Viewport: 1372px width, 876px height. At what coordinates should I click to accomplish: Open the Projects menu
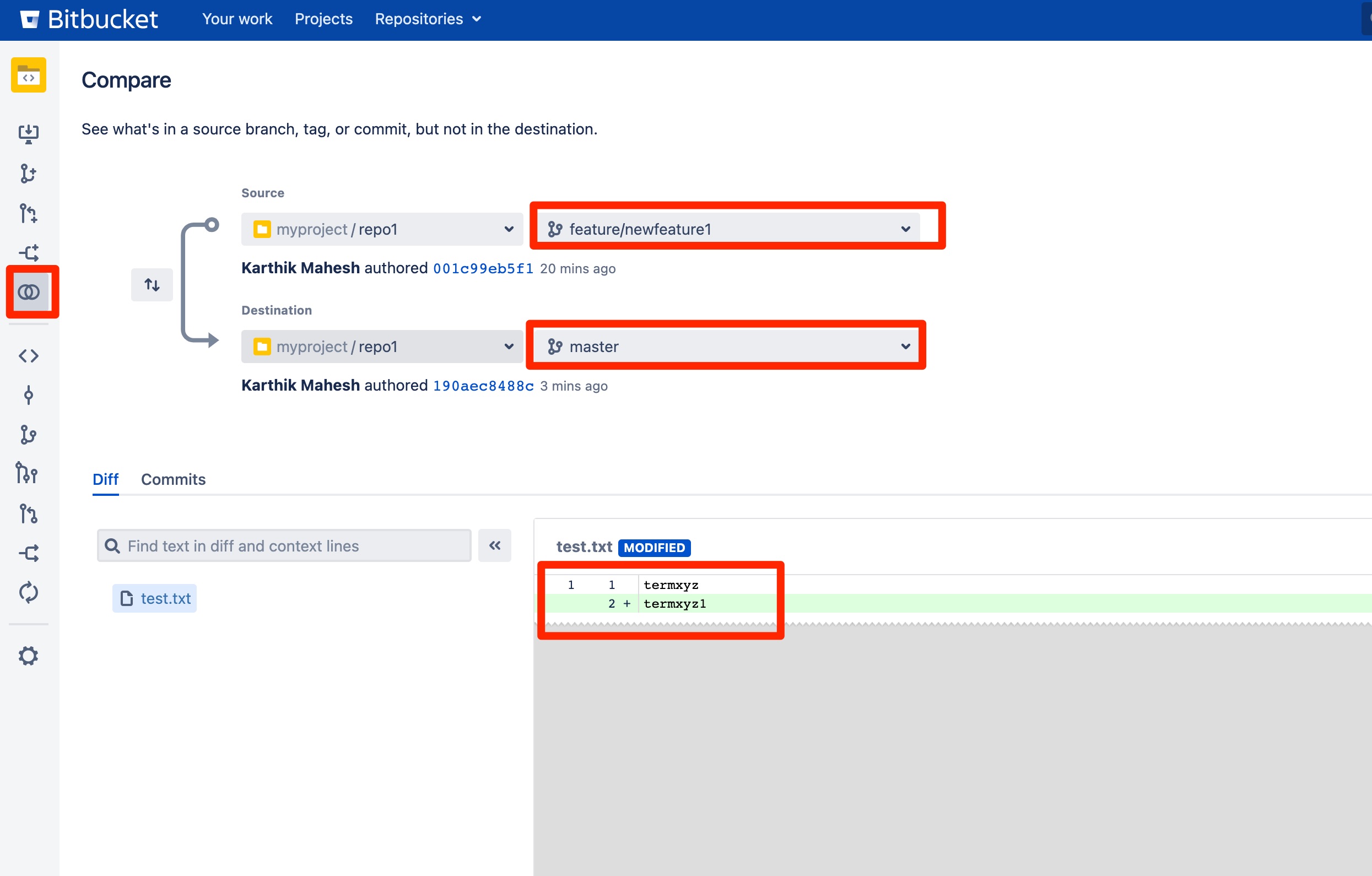[323, 19]
